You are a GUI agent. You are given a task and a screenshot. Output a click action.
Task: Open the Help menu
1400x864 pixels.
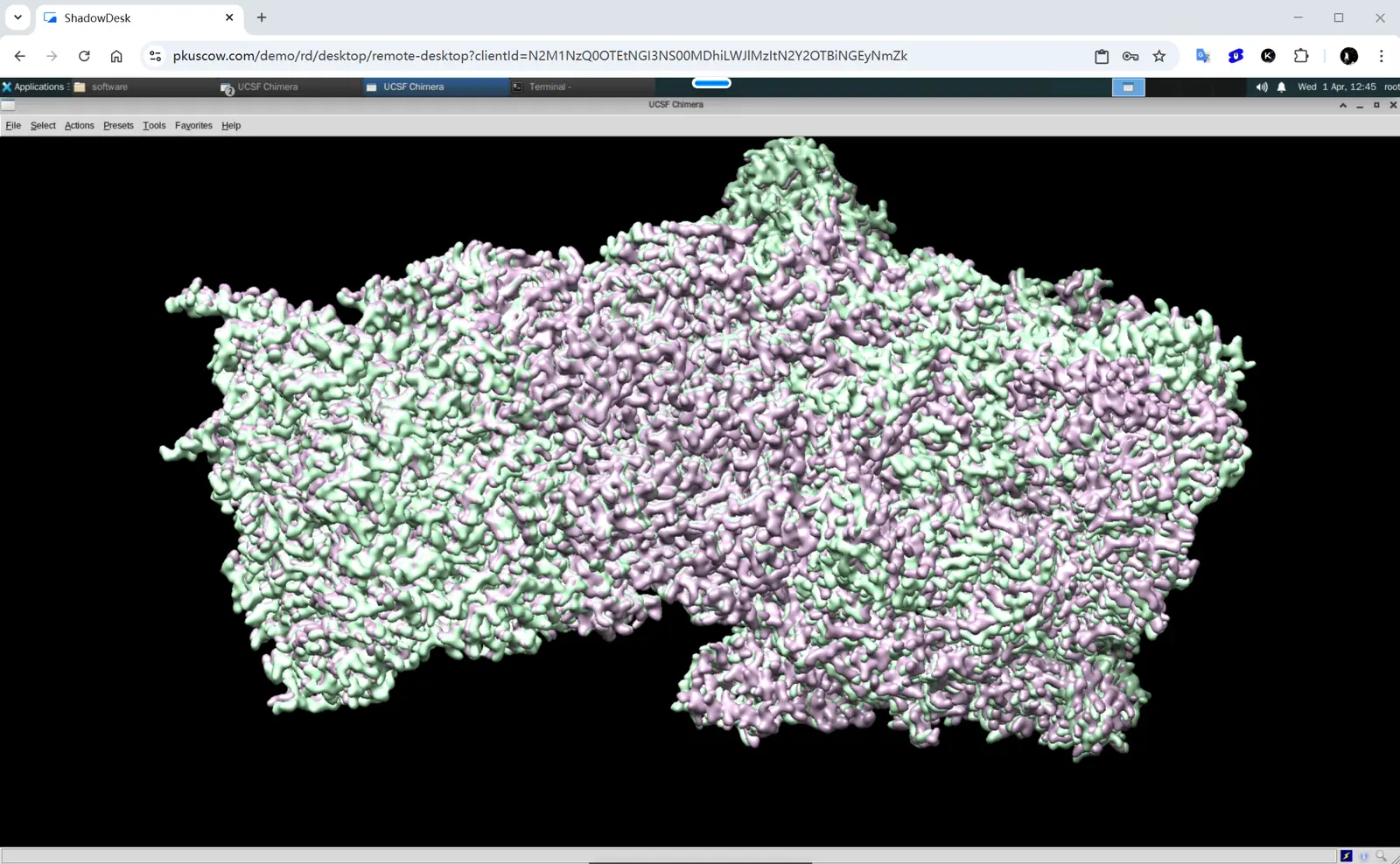(x=231, y=126)
